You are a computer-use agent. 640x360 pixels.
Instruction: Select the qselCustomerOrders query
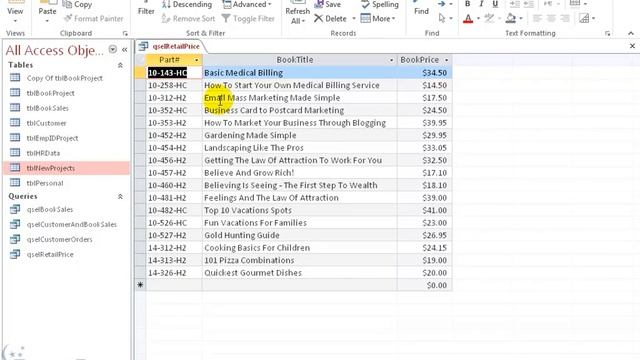click(66, 239)
